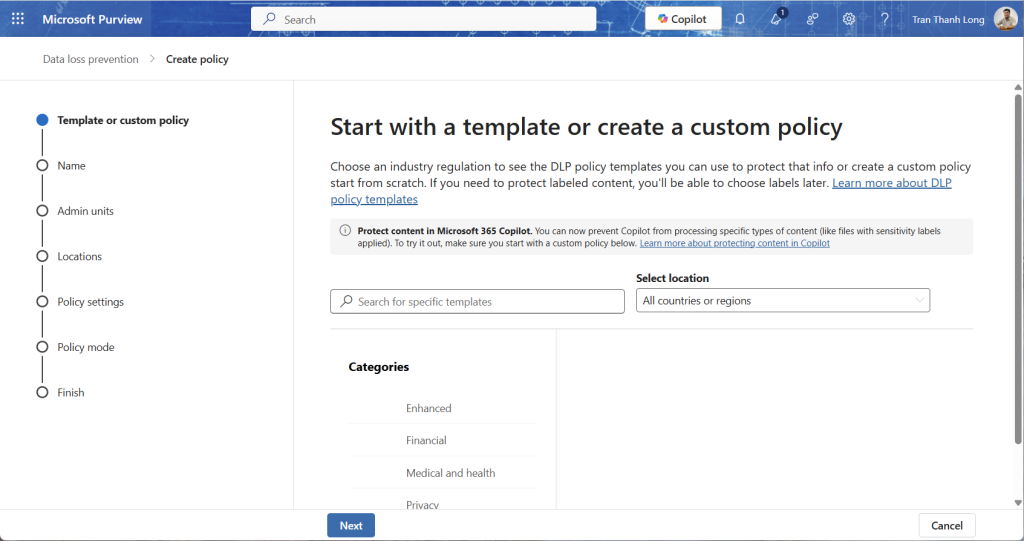Choose the Enhanced category
The height and width of the screenshot is (541, 1024).
coord(428,408)
